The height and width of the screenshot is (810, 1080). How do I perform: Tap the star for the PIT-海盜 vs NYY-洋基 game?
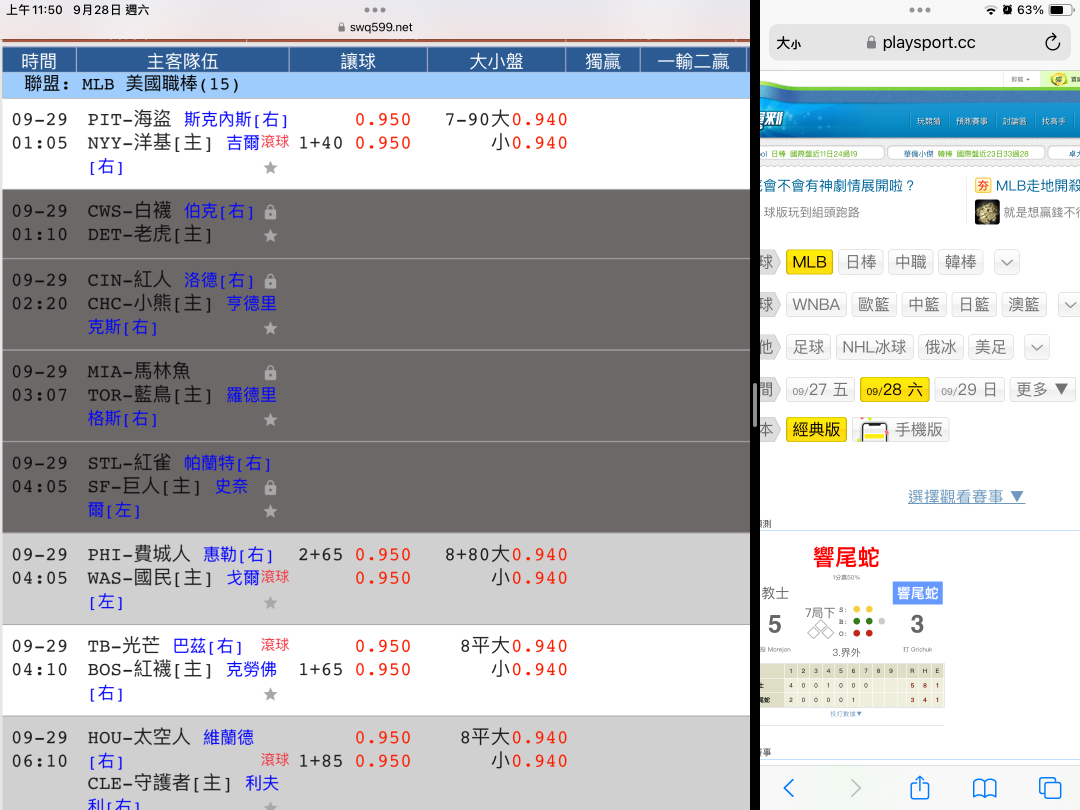(271, 167)
